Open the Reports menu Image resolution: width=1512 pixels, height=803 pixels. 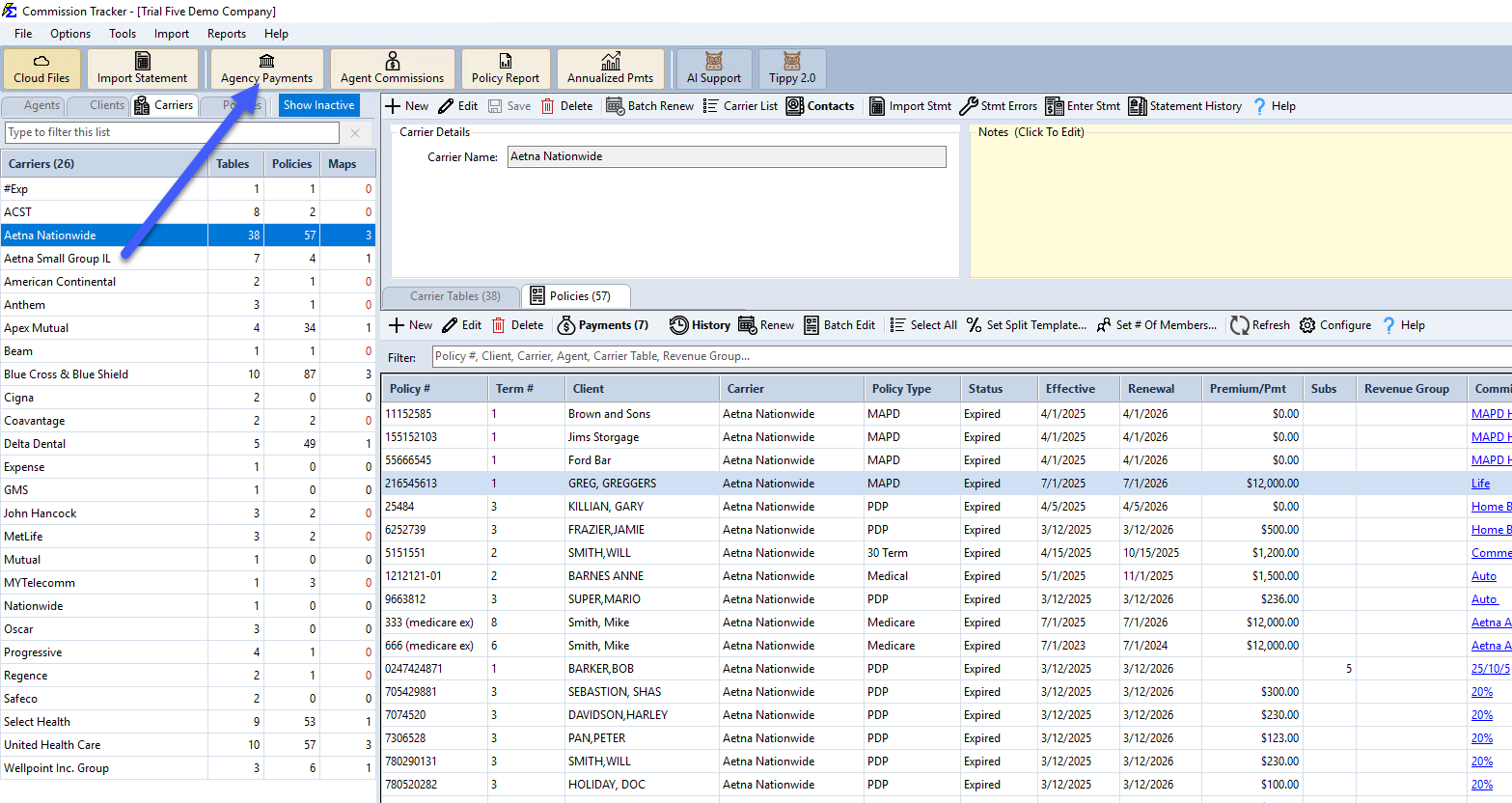(227, 34)
